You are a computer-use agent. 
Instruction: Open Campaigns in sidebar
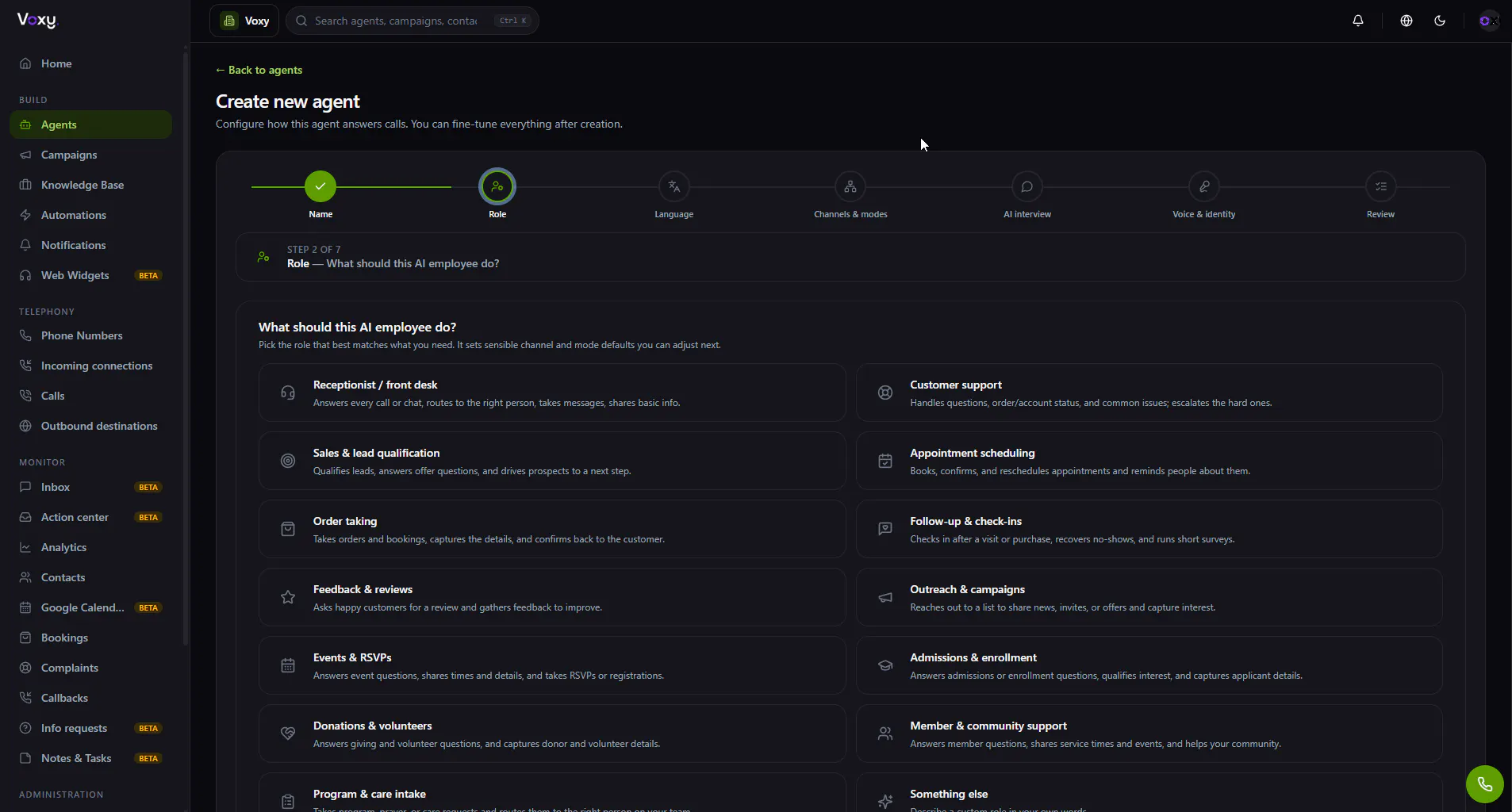(90, 155)
